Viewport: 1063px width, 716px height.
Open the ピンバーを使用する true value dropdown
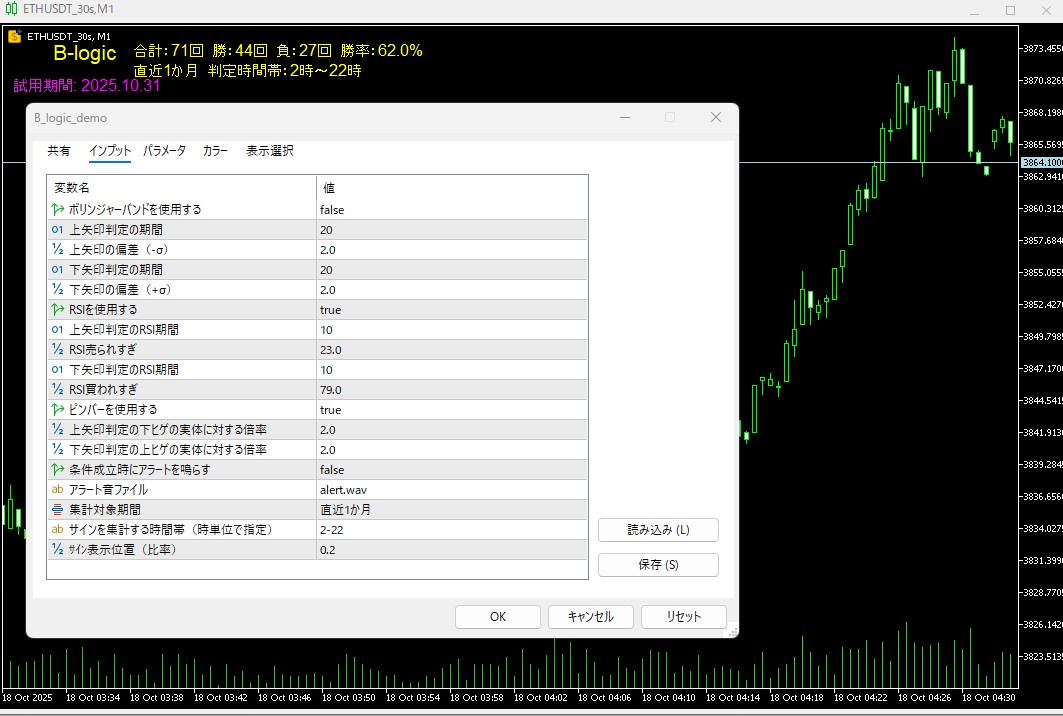pos(450,410)
